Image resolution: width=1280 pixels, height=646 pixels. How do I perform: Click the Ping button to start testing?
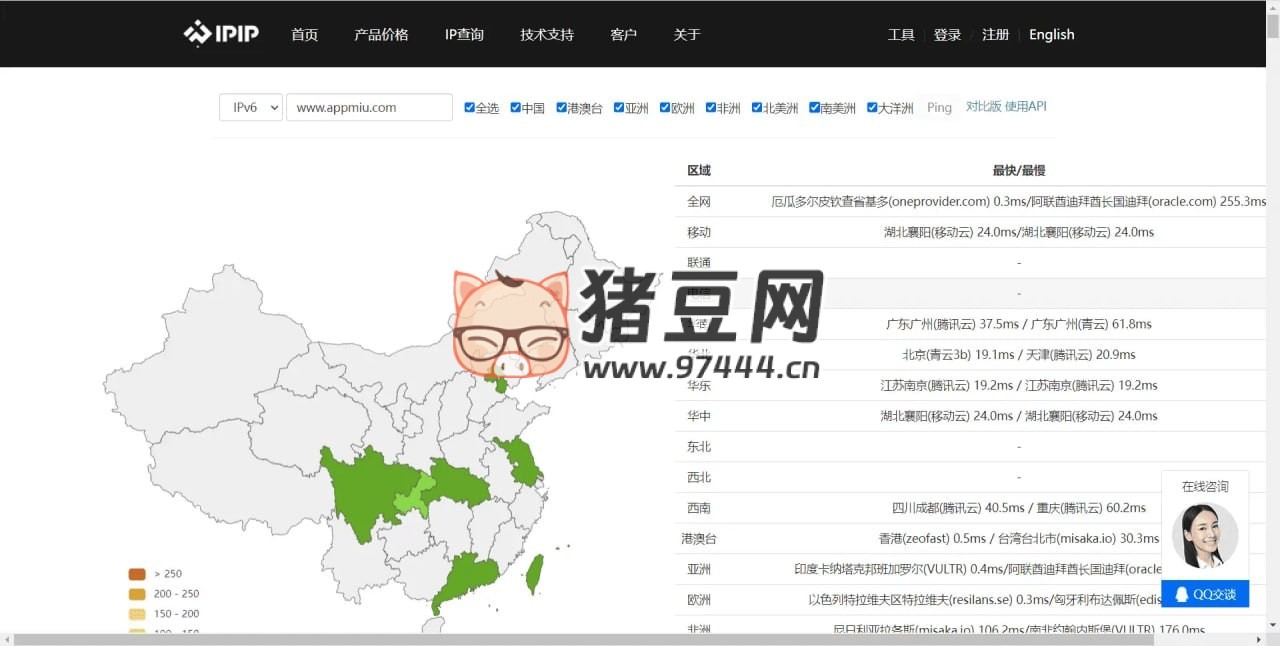point(938,106)
